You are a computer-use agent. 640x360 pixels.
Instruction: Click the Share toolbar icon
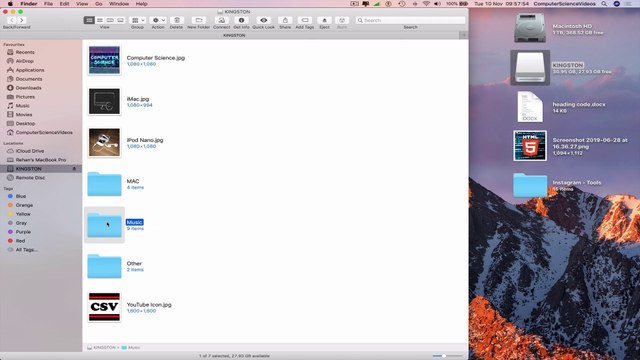pos(285,20)
